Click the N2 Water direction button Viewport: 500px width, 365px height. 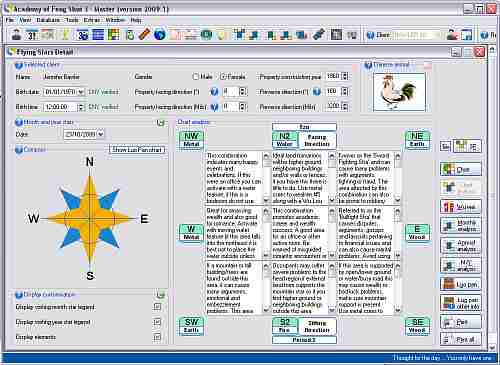click(284, 140)
